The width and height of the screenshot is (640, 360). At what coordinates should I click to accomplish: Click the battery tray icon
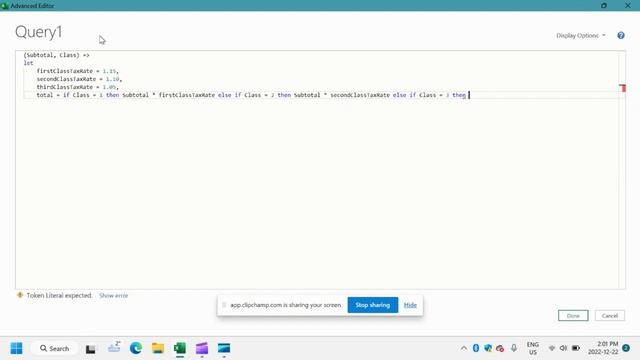tap(576, 348)
